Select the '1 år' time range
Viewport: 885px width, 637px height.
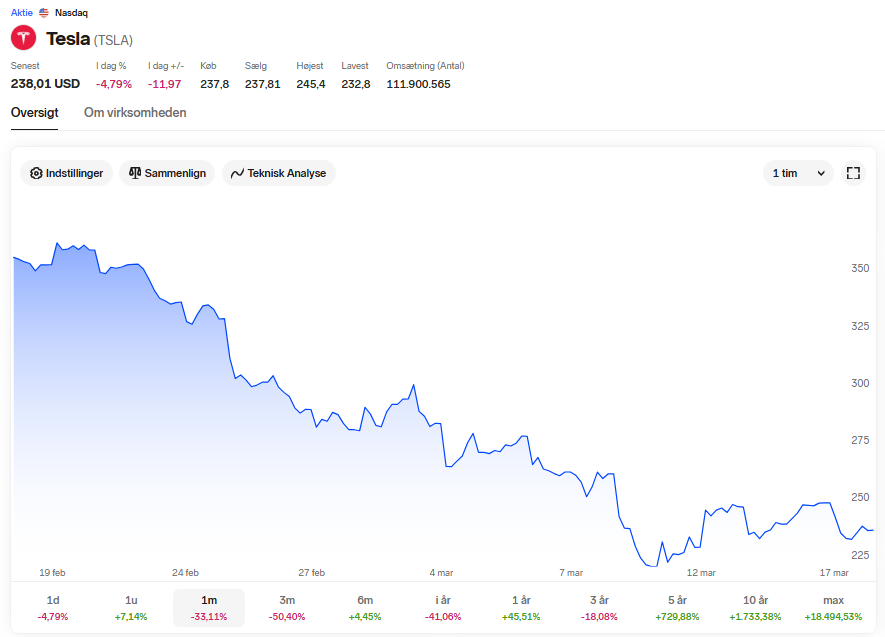521,608
